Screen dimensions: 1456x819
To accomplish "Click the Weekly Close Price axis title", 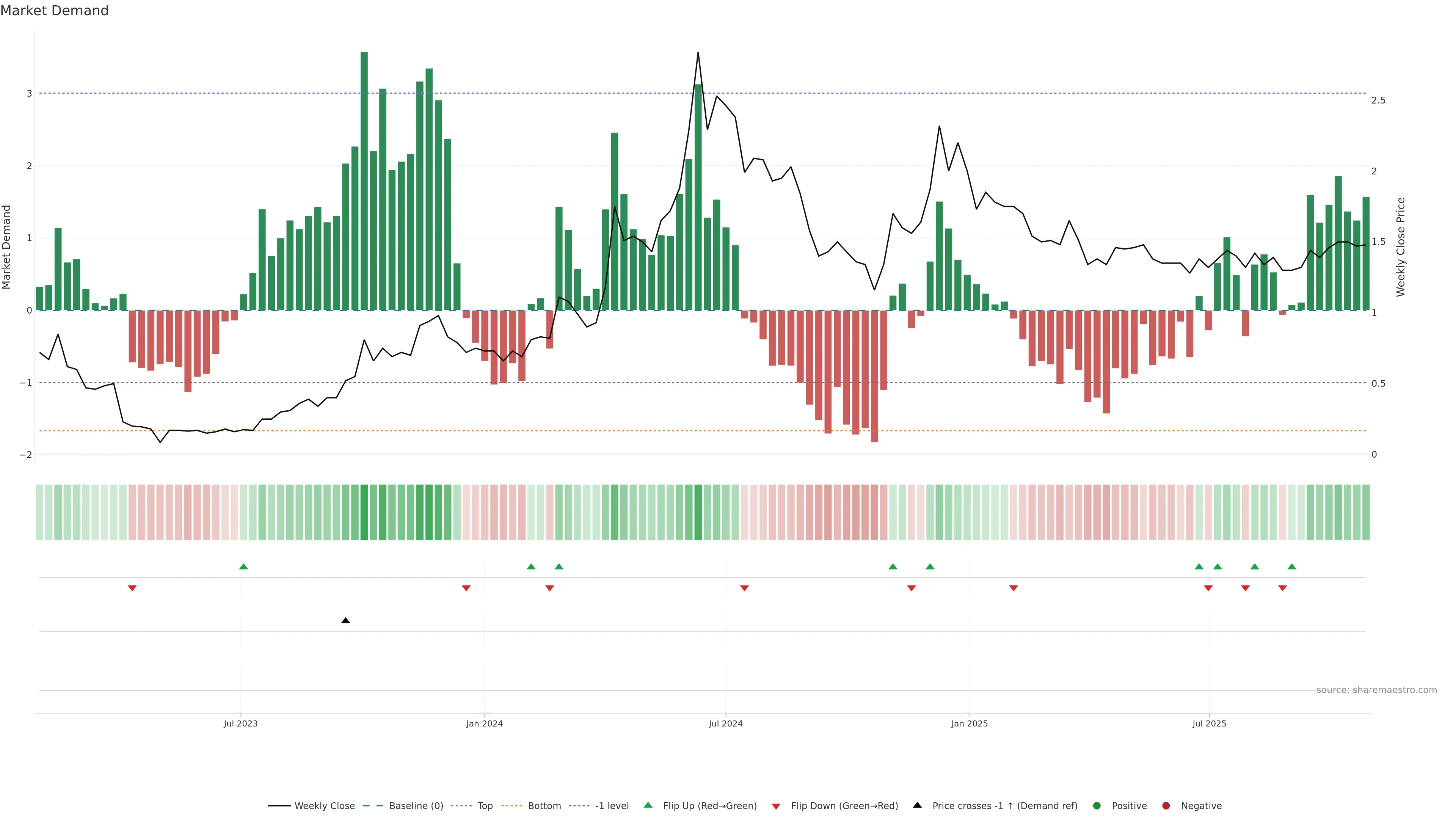I will [1401, 247].
